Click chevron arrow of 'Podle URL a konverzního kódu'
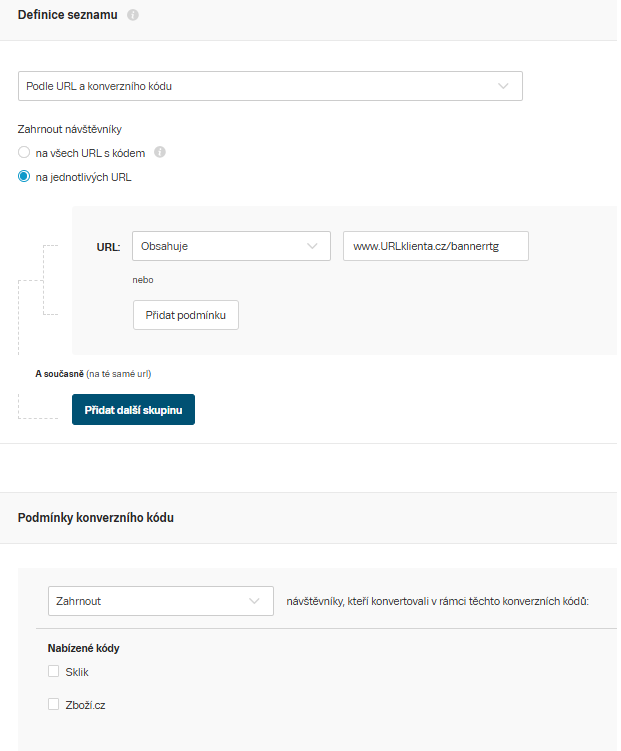 click(503, 86)
